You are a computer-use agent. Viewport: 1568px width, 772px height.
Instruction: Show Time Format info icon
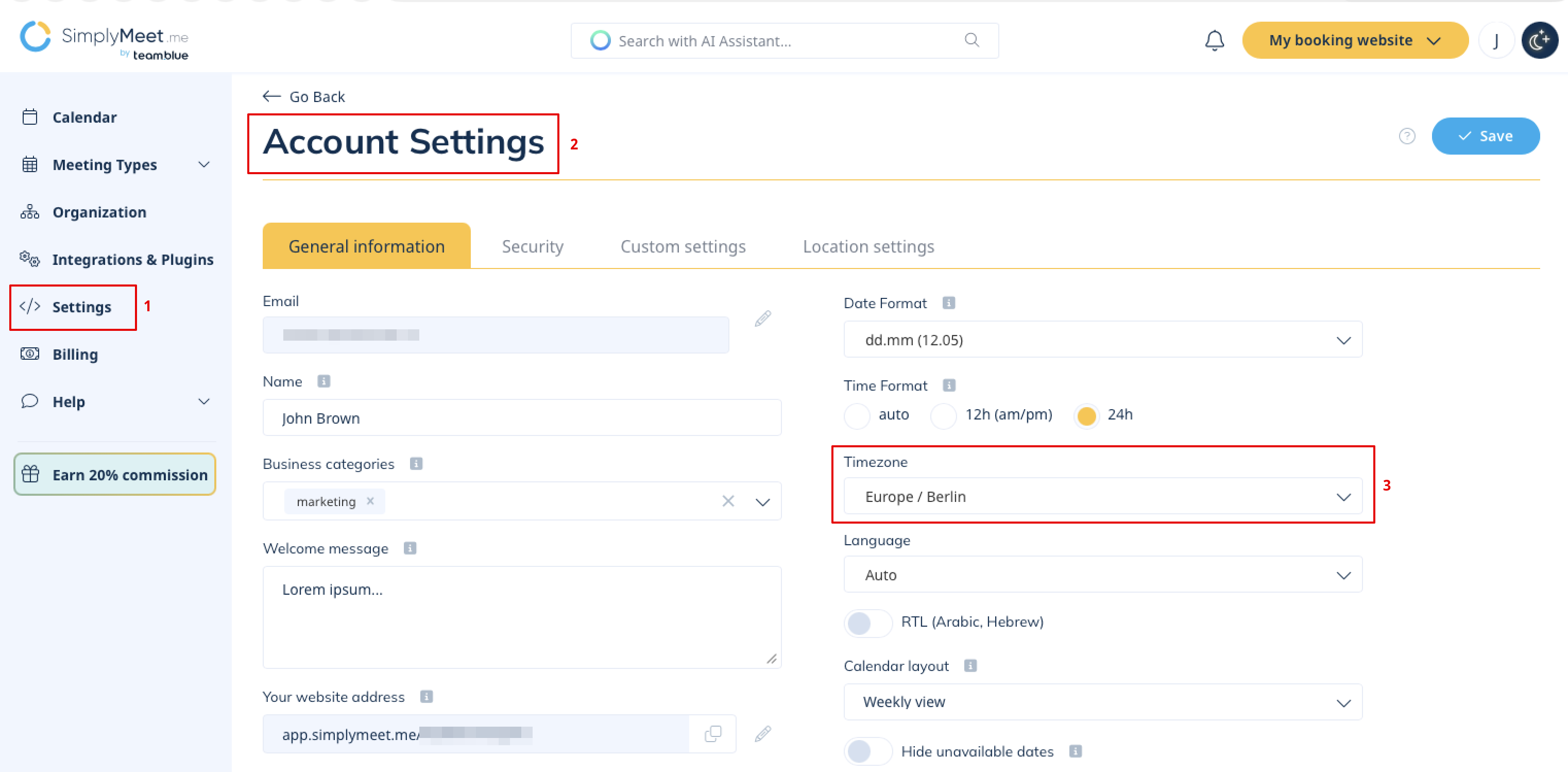949,385
